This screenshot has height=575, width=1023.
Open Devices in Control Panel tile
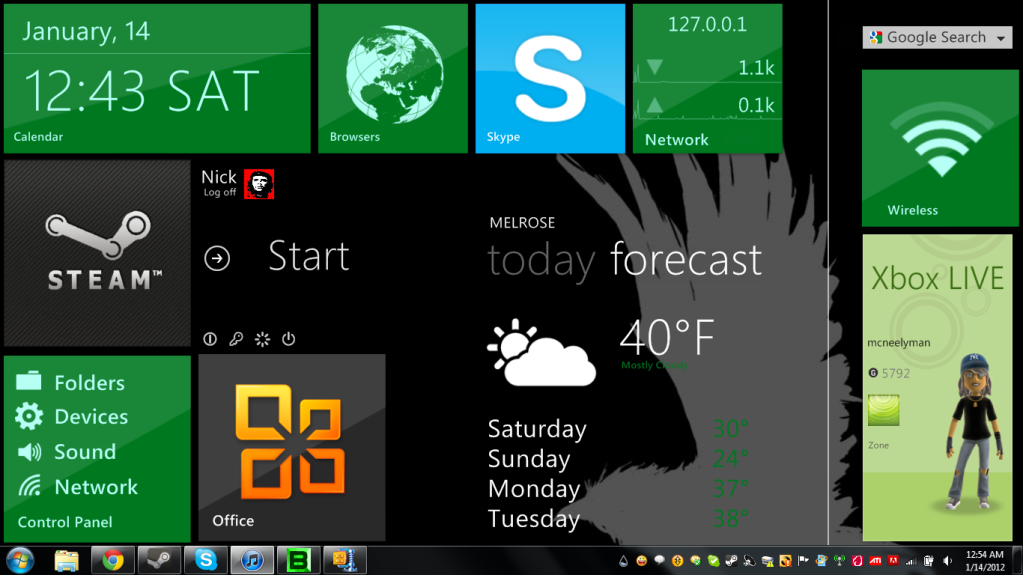coord(91,416)
